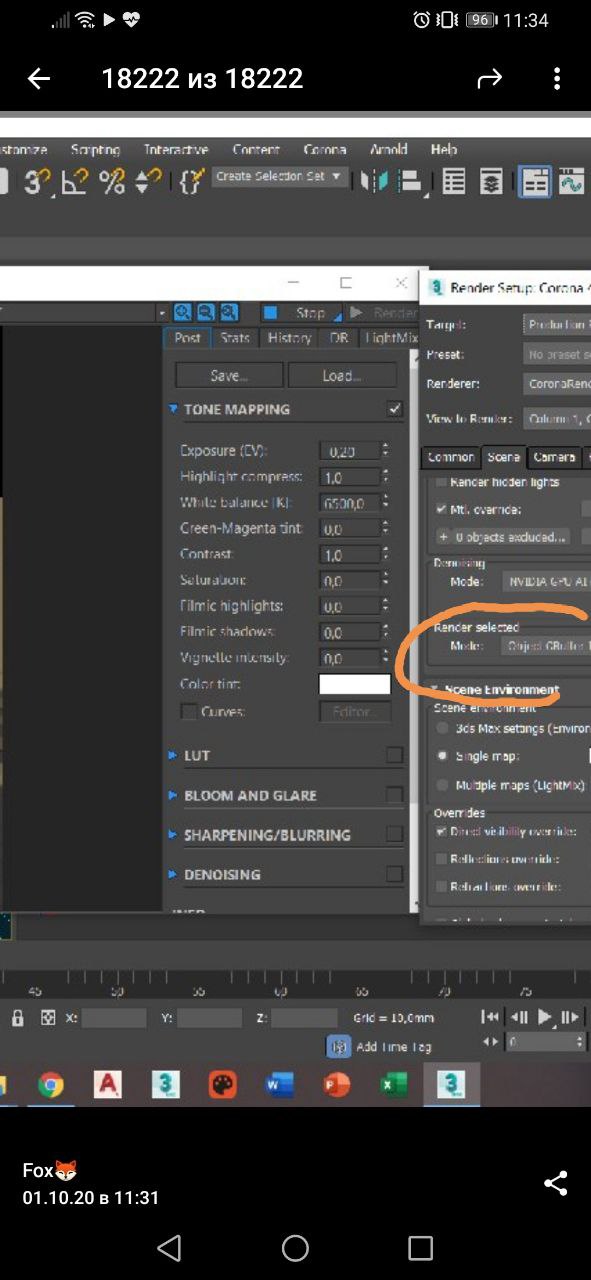Enable the SHARPENING/BLURRING checkbox
Viewport: 591px width, 1280px height.
click(395, 834)
